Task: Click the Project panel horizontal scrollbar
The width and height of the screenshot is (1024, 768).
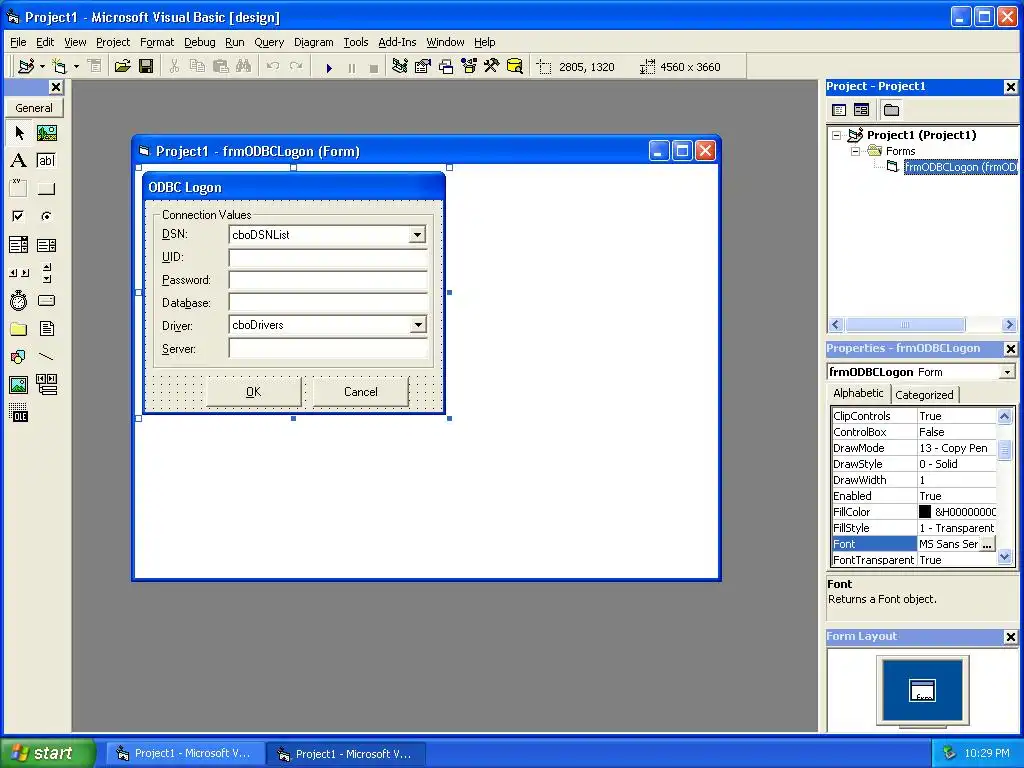Action: tap(922, 325)
